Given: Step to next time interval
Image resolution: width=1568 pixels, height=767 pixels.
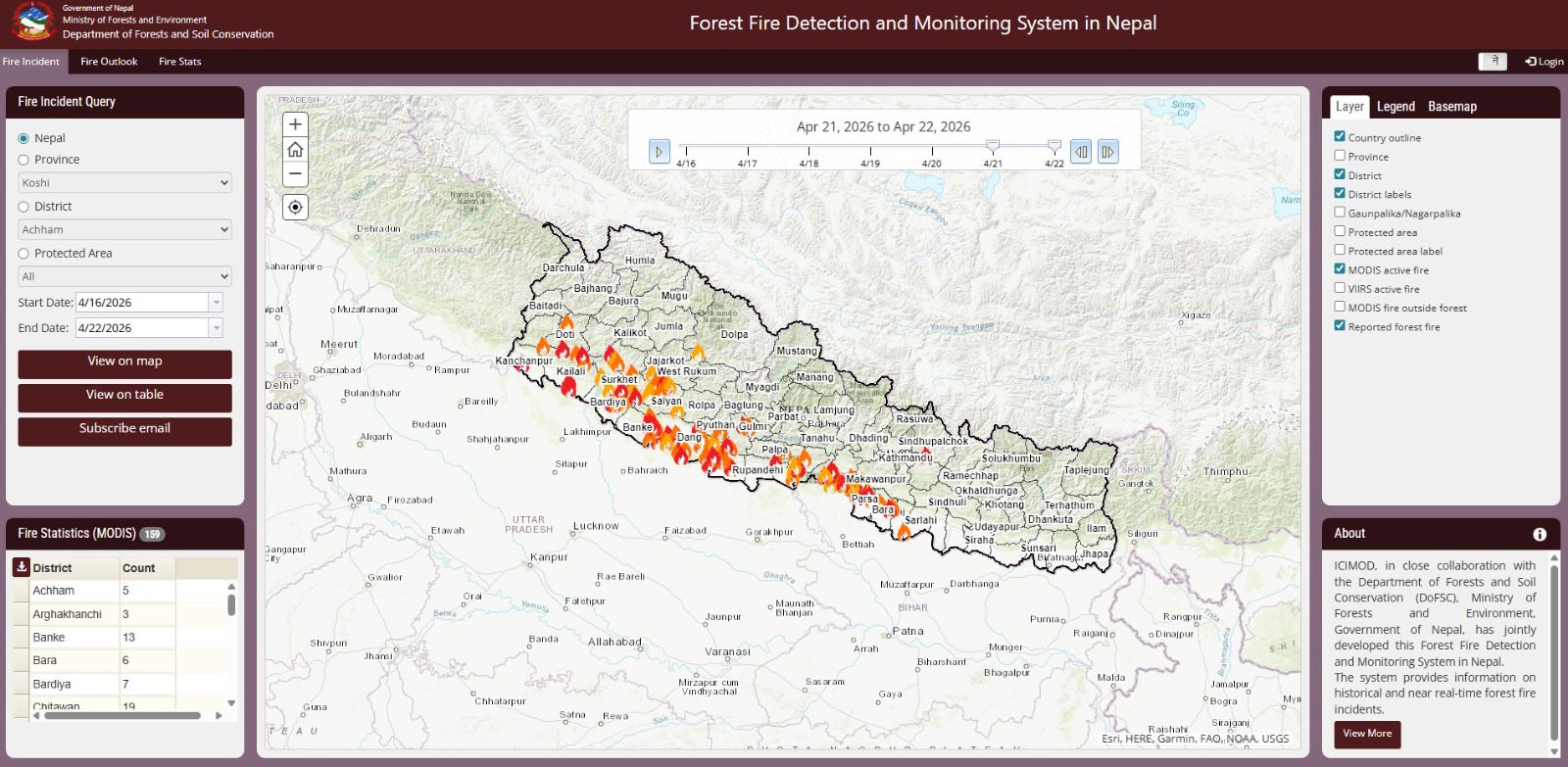Looking at the screenshot, I should coord(1107,152).
